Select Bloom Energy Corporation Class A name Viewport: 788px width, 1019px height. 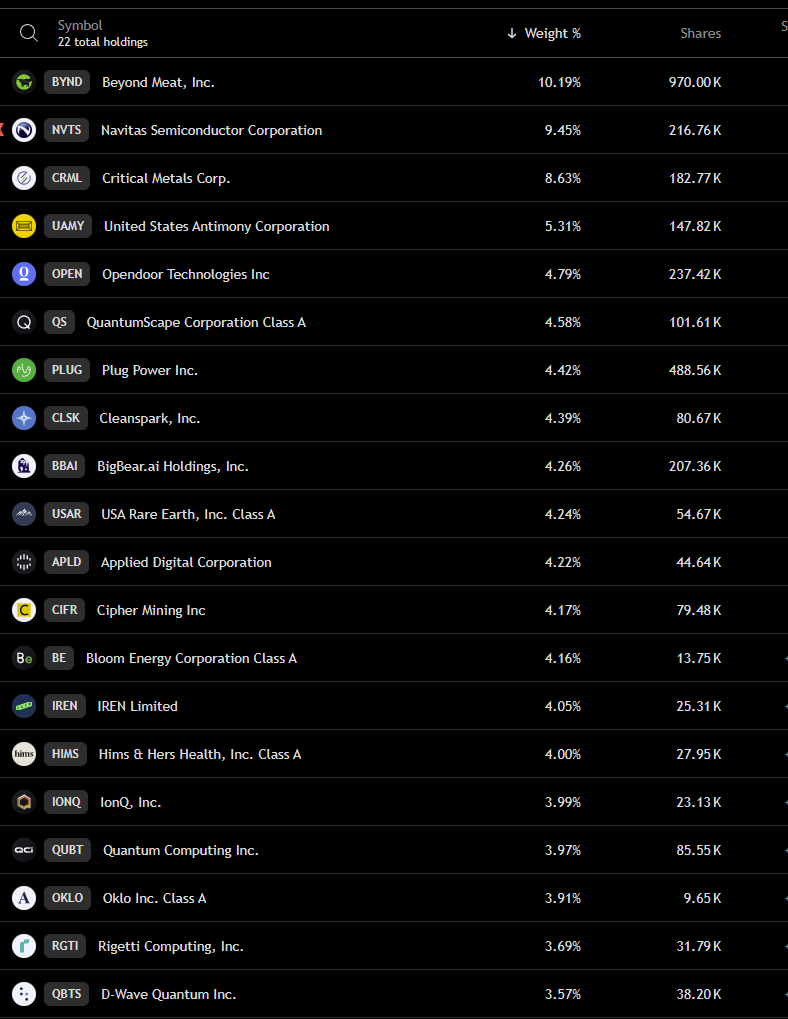click(191, 658)
